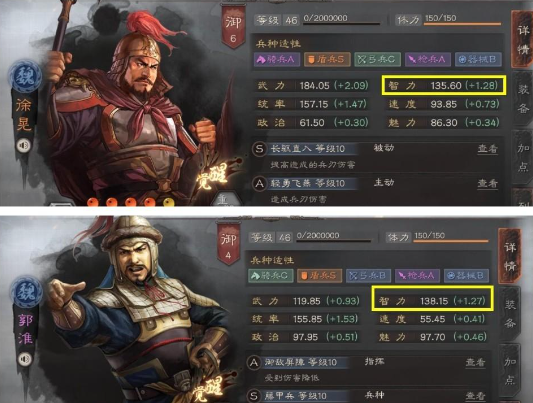The width and height of the screenshot is (533, 403).
Task: Open Xu Huang's 详情 tab
Action: tap(522, 39)
